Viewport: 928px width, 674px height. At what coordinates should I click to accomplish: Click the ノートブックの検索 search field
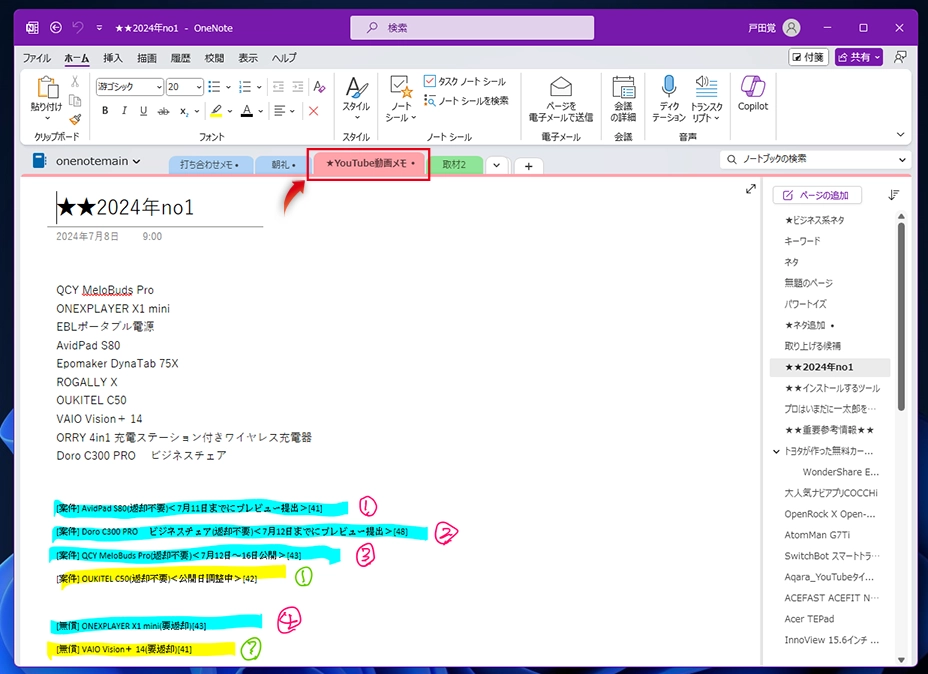[x=814, y=159]
